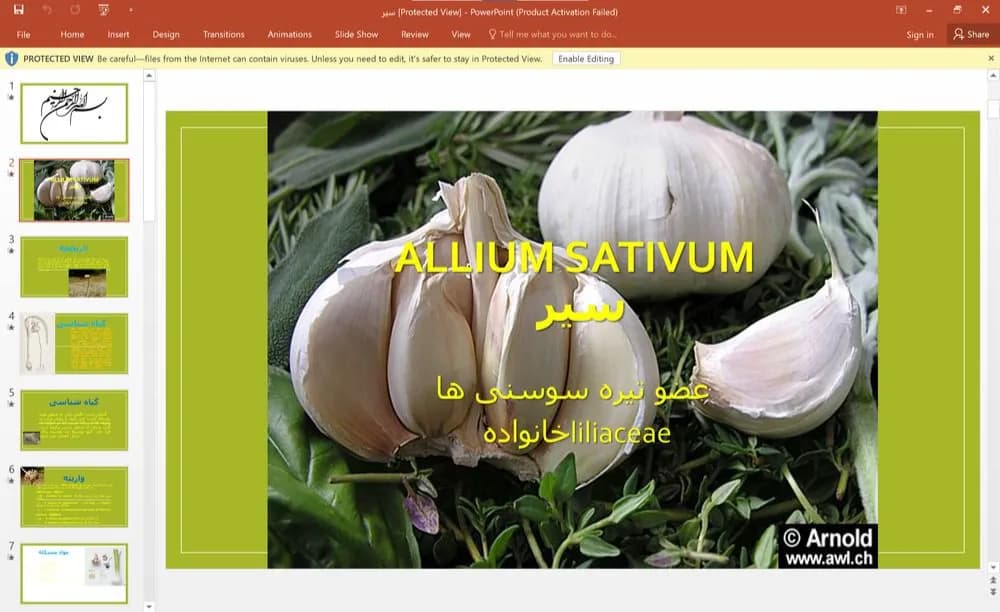Click animation star under slide 6 number
This screenshot has width=1000, height=612.
(11, 481)
